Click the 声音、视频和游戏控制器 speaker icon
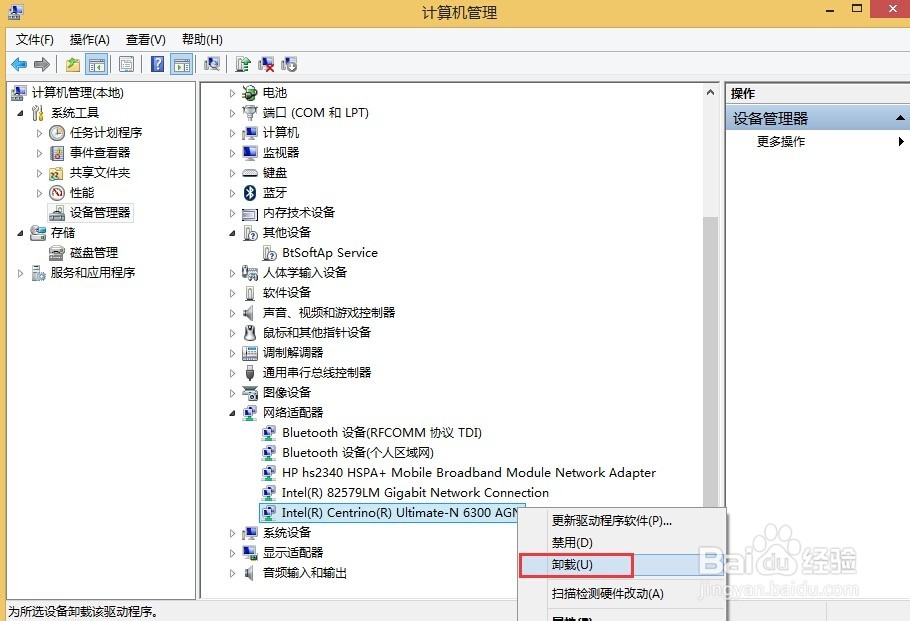910x621 pixels. point(248,313)
